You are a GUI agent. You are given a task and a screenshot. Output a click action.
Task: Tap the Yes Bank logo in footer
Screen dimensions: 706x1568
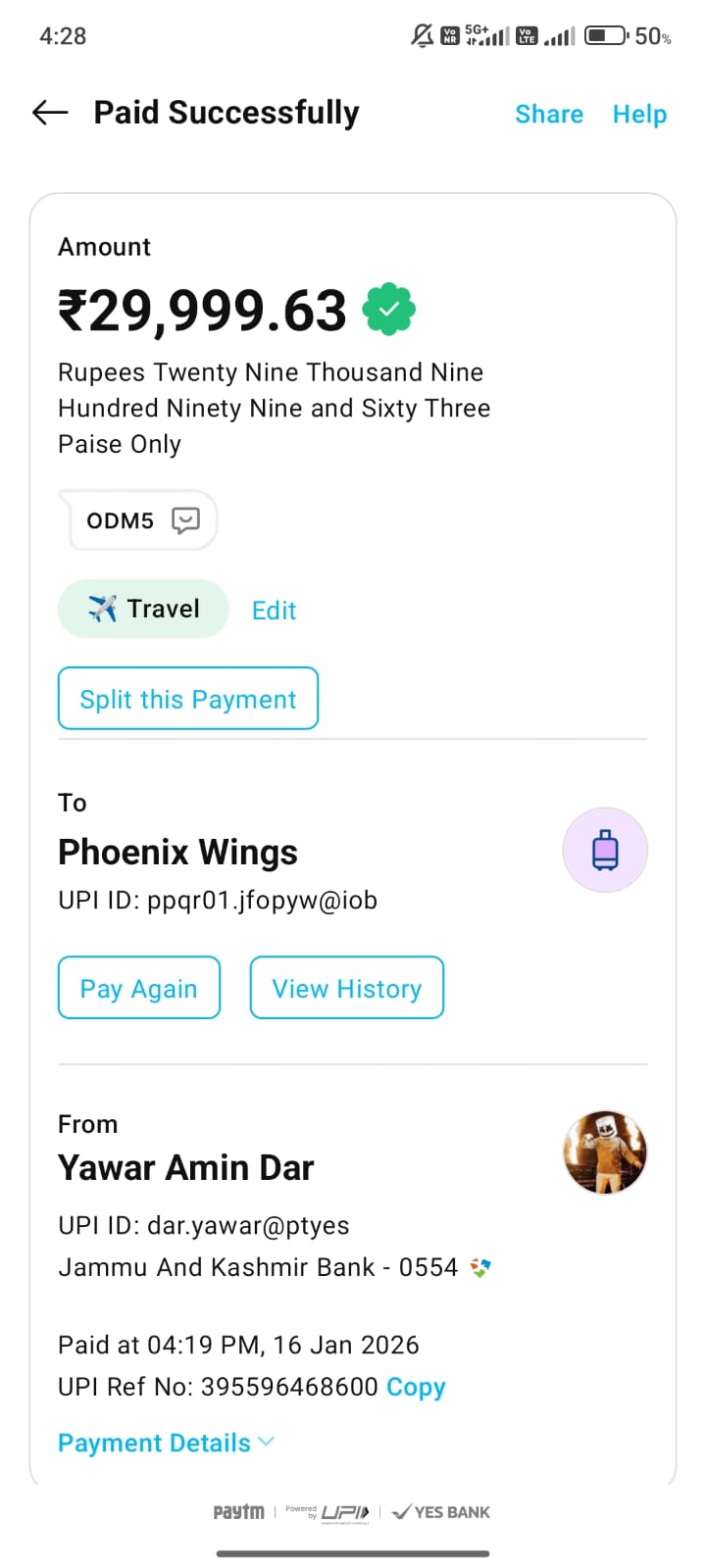[441, 1512]
